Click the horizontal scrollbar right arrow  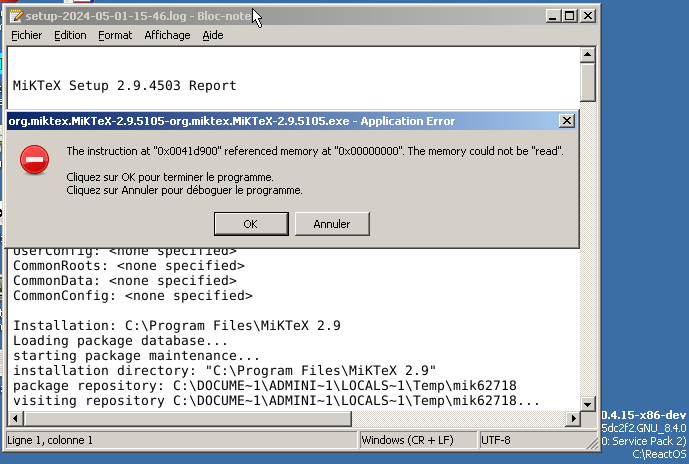(x=573, y=418)
